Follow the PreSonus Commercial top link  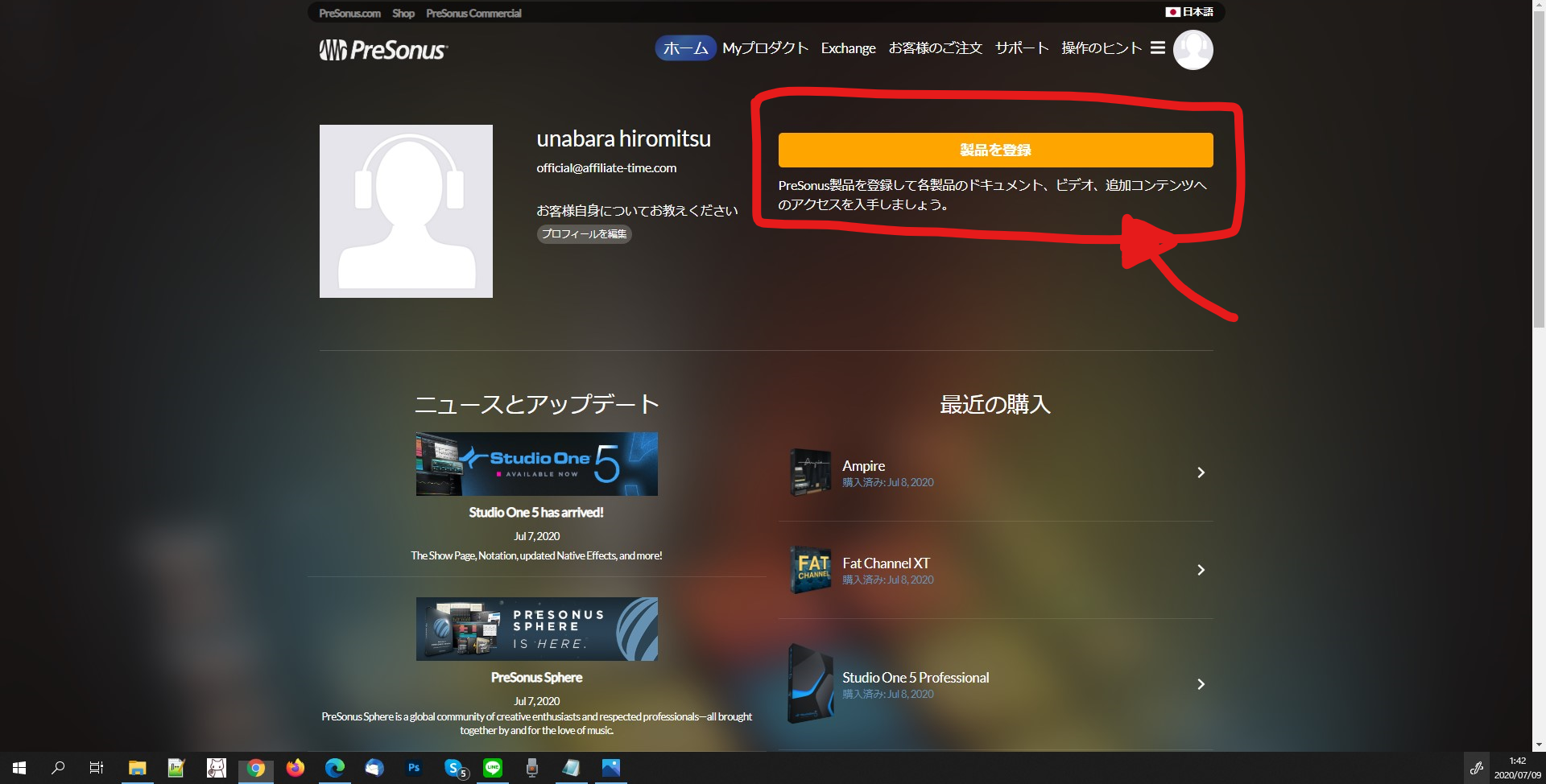[x=473, y=13]
